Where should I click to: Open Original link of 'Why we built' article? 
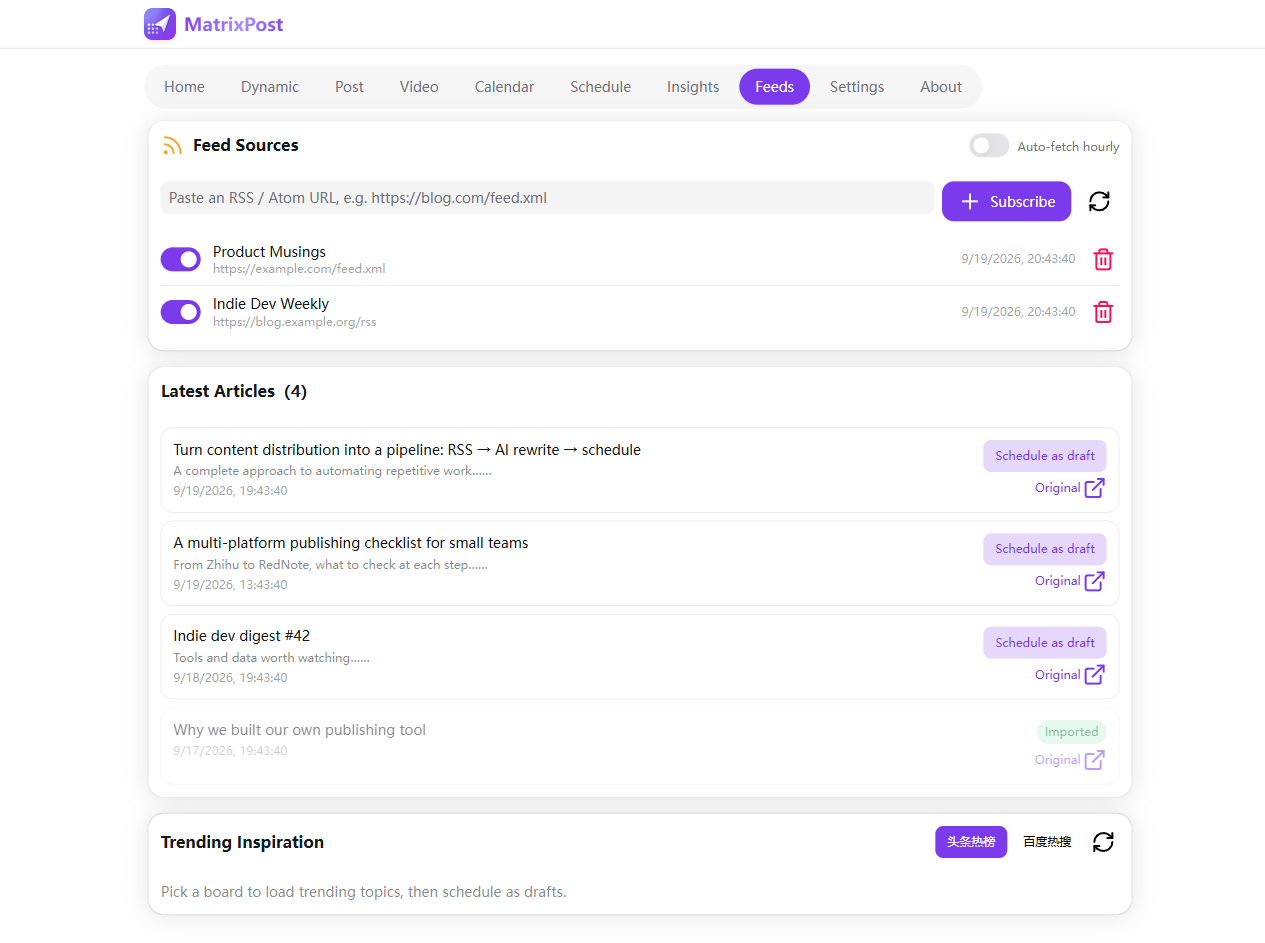point(1057,760)
